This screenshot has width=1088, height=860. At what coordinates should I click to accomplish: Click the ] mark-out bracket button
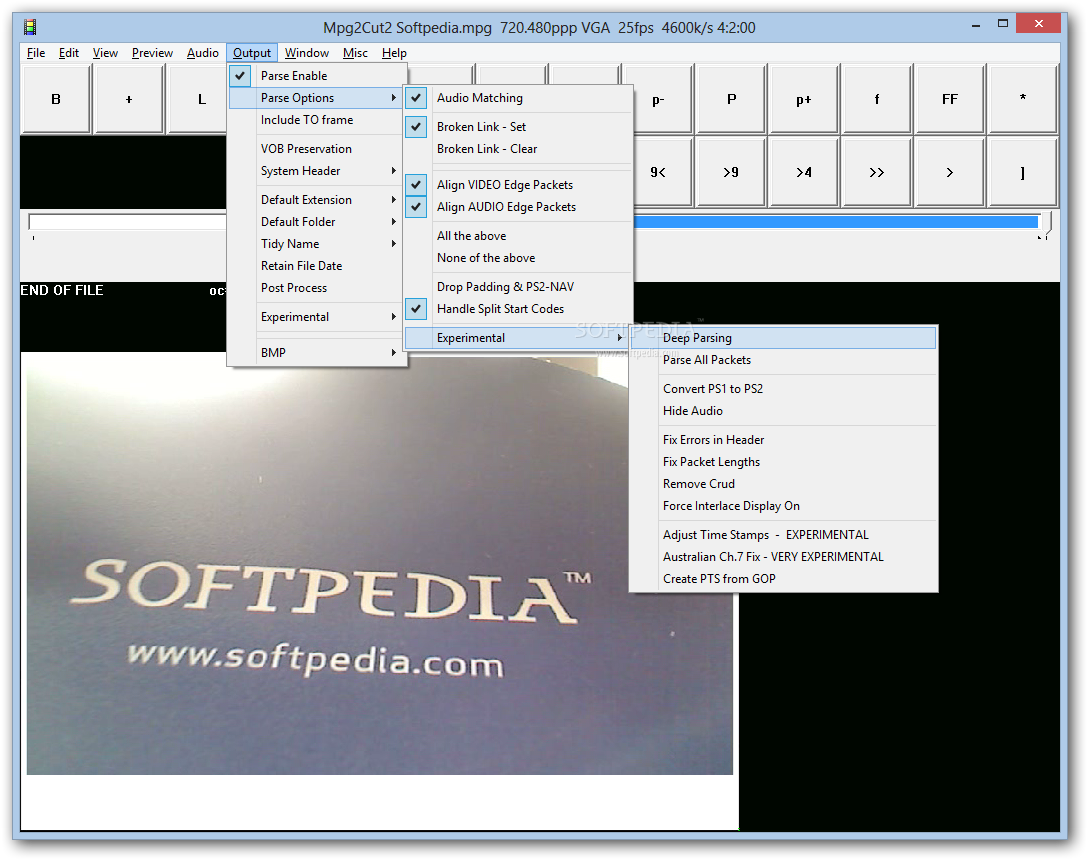pos(1023,172)
